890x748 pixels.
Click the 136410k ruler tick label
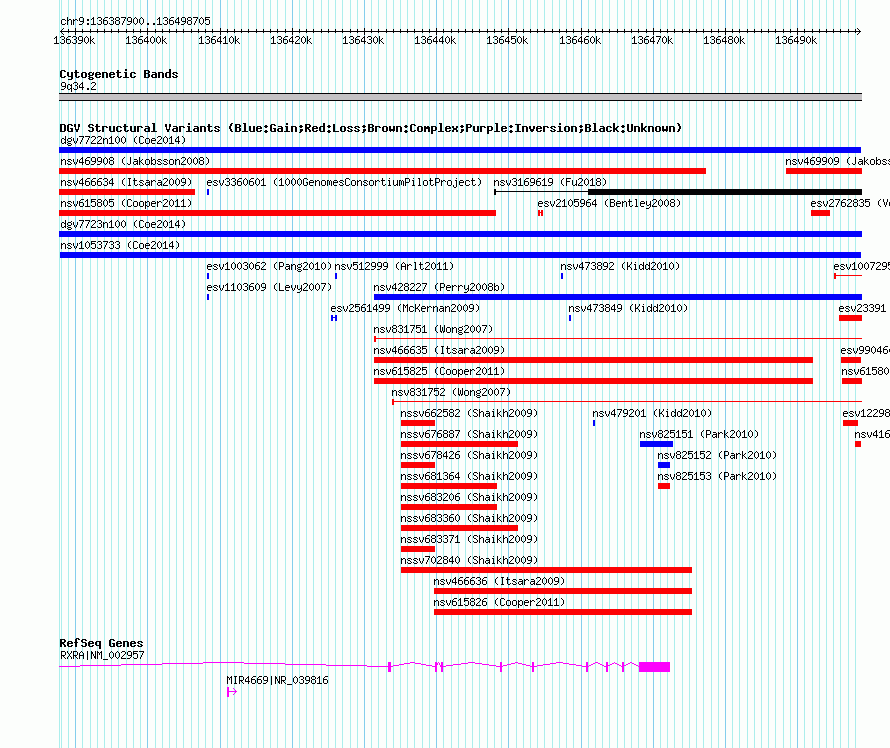click(x=219, y=40)
